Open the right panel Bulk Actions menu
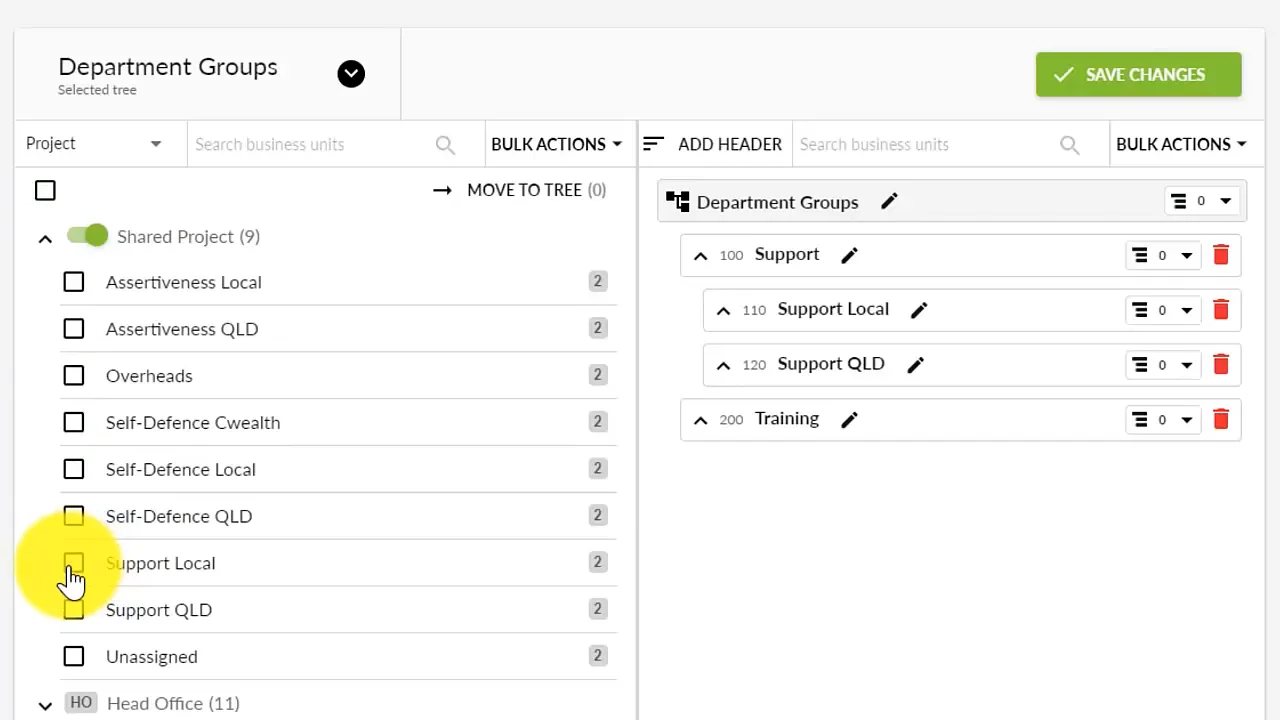Screen dimensions: 1280x720 pyautogui.click(x=1181, y=144)
